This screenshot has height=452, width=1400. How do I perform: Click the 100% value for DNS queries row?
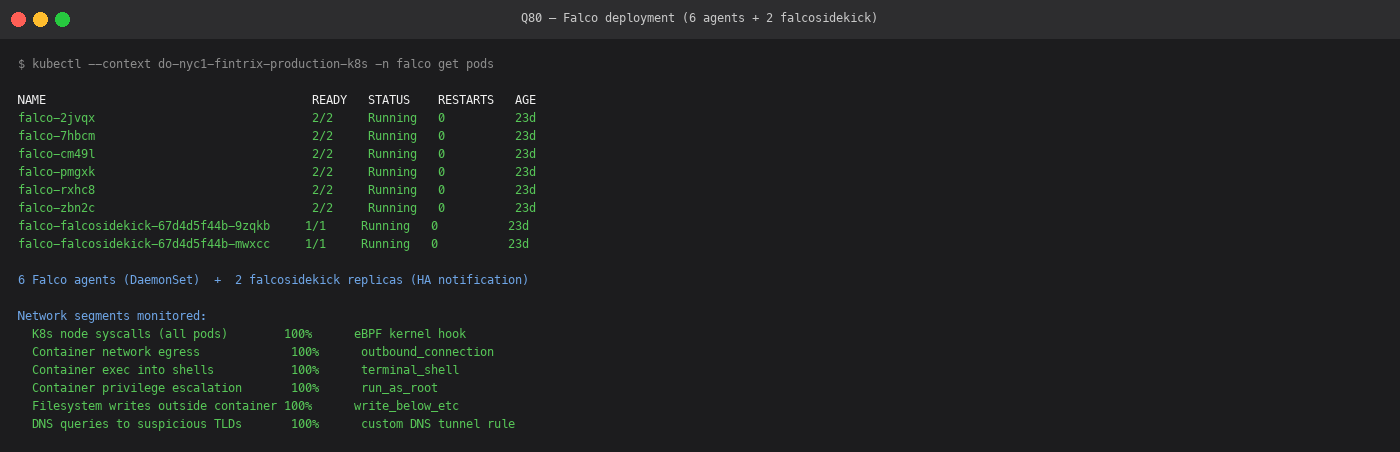tap(305, 424)
